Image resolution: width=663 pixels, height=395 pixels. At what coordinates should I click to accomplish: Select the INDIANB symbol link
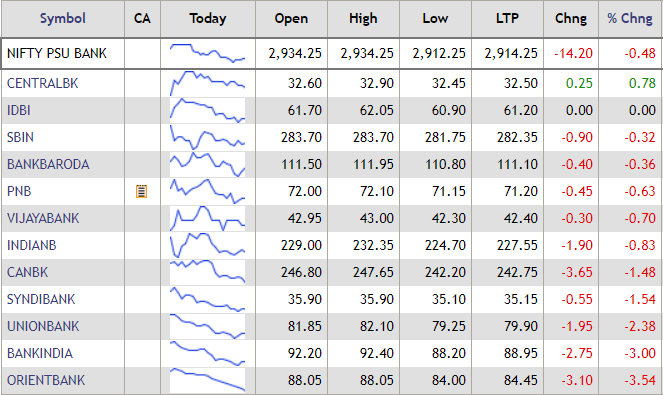pos(32,246)
